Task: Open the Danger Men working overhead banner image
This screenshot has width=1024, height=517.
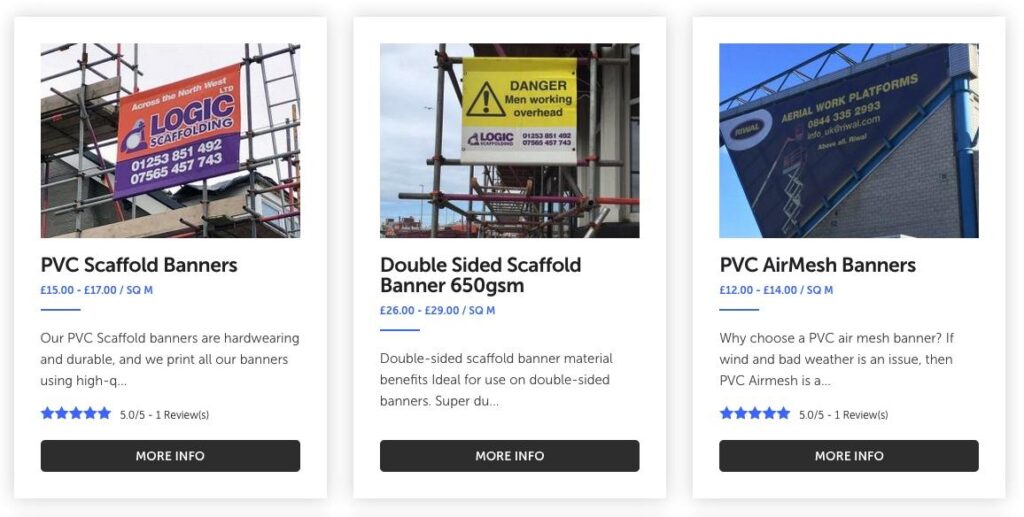Action: pyautogui.click(x=509, y=140)
